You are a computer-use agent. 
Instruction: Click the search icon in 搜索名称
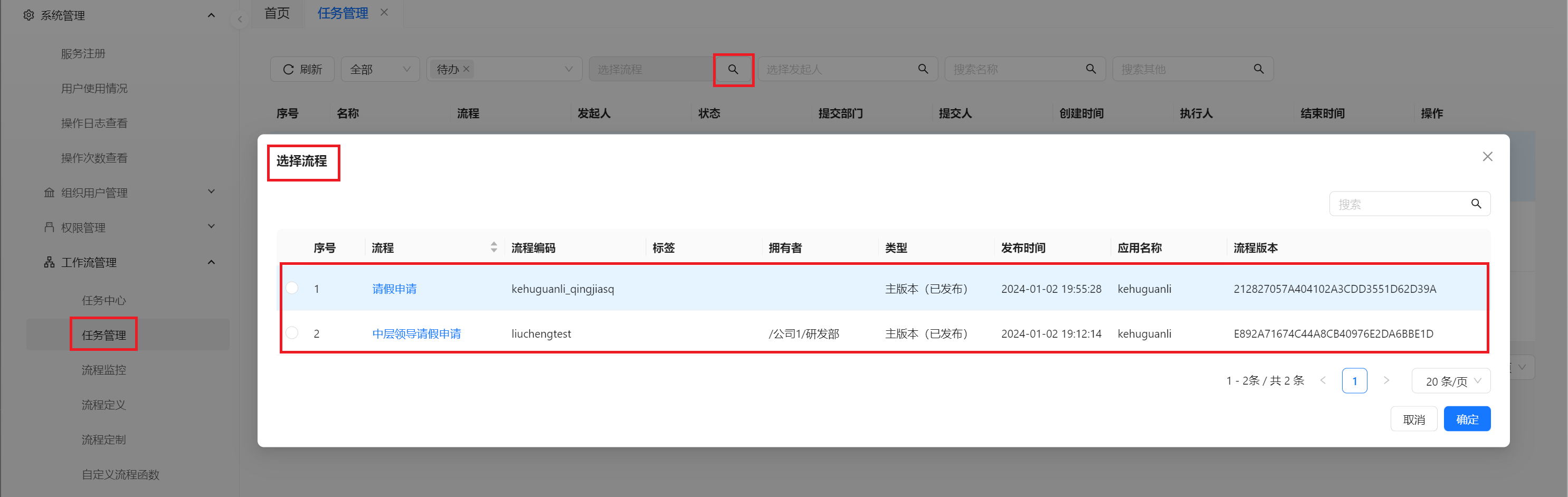[x=1091, y=69]
